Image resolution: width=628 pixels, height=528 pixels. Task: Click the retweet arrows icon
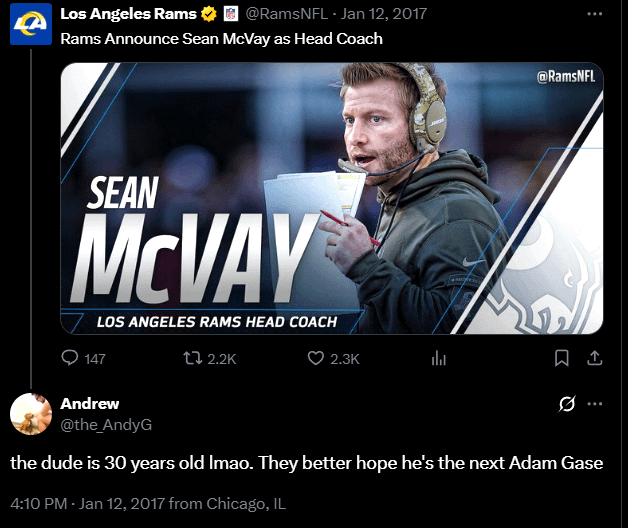click(x=193, y=358)
